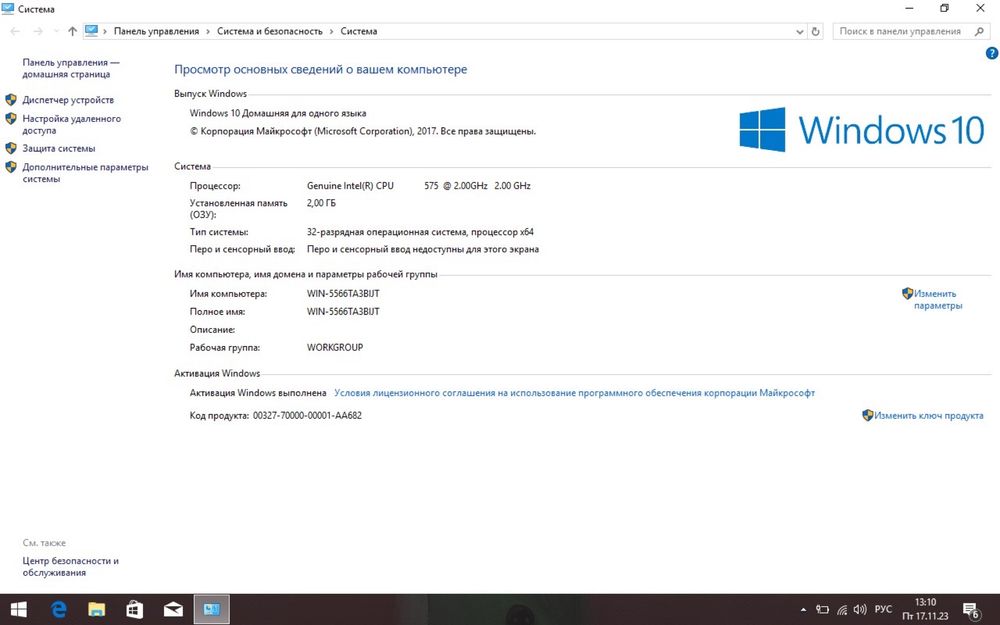Click the 32-разрядная операционная система value
This screenshot has width=1000, height=625.
(420, 232)
